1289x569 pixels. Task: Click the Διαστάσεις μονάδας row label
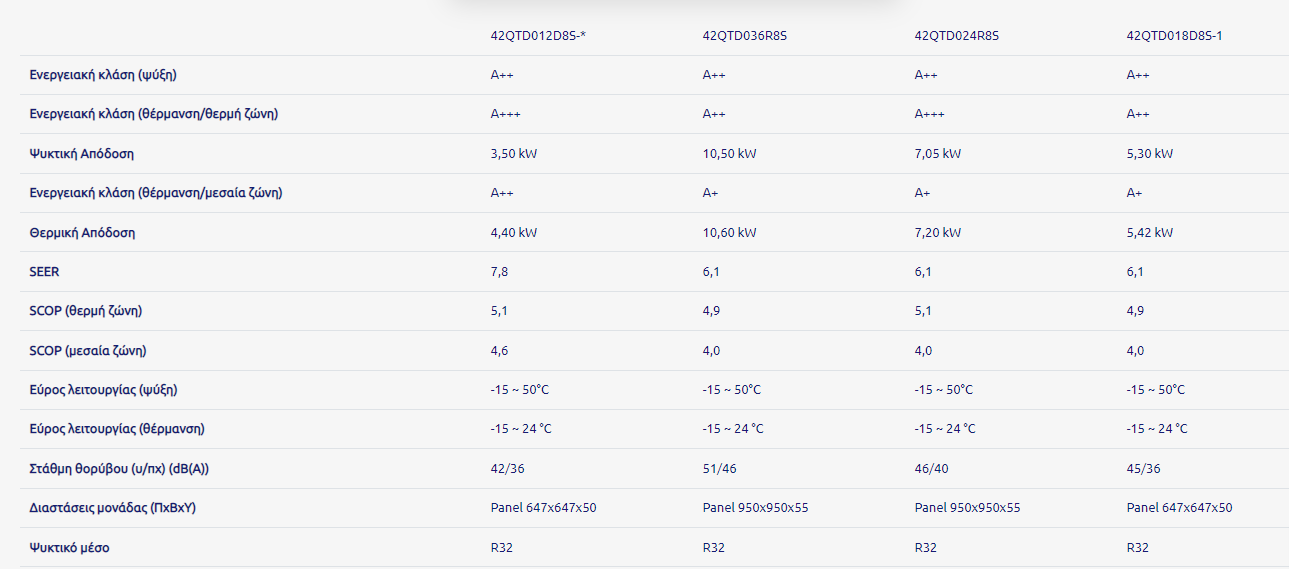[113, 508]
